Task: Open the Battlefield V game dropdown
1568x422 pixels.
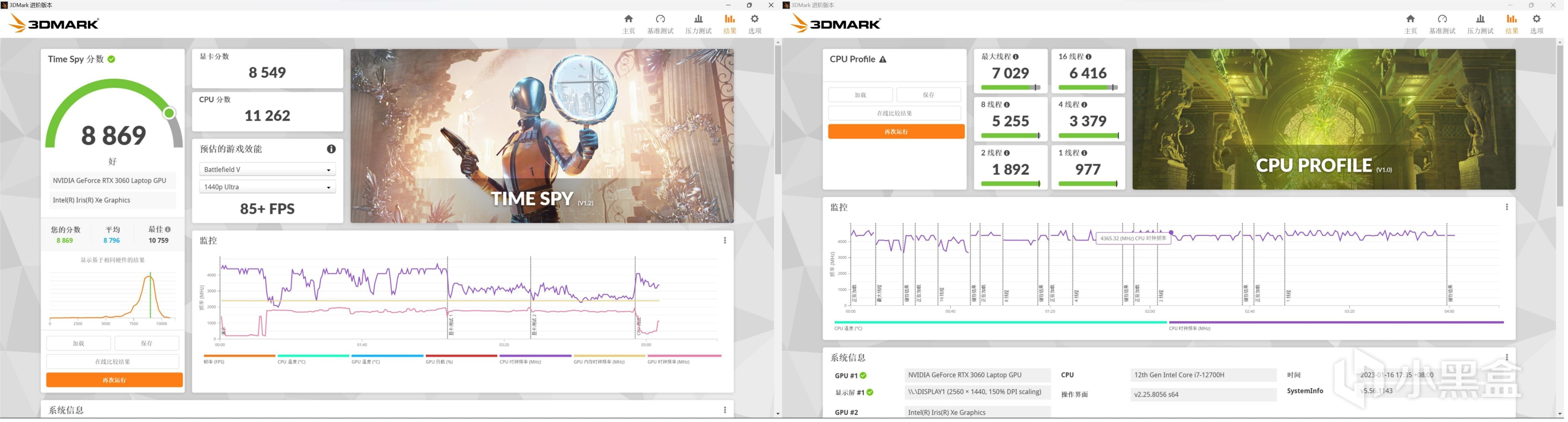Action: pos(267,170)
